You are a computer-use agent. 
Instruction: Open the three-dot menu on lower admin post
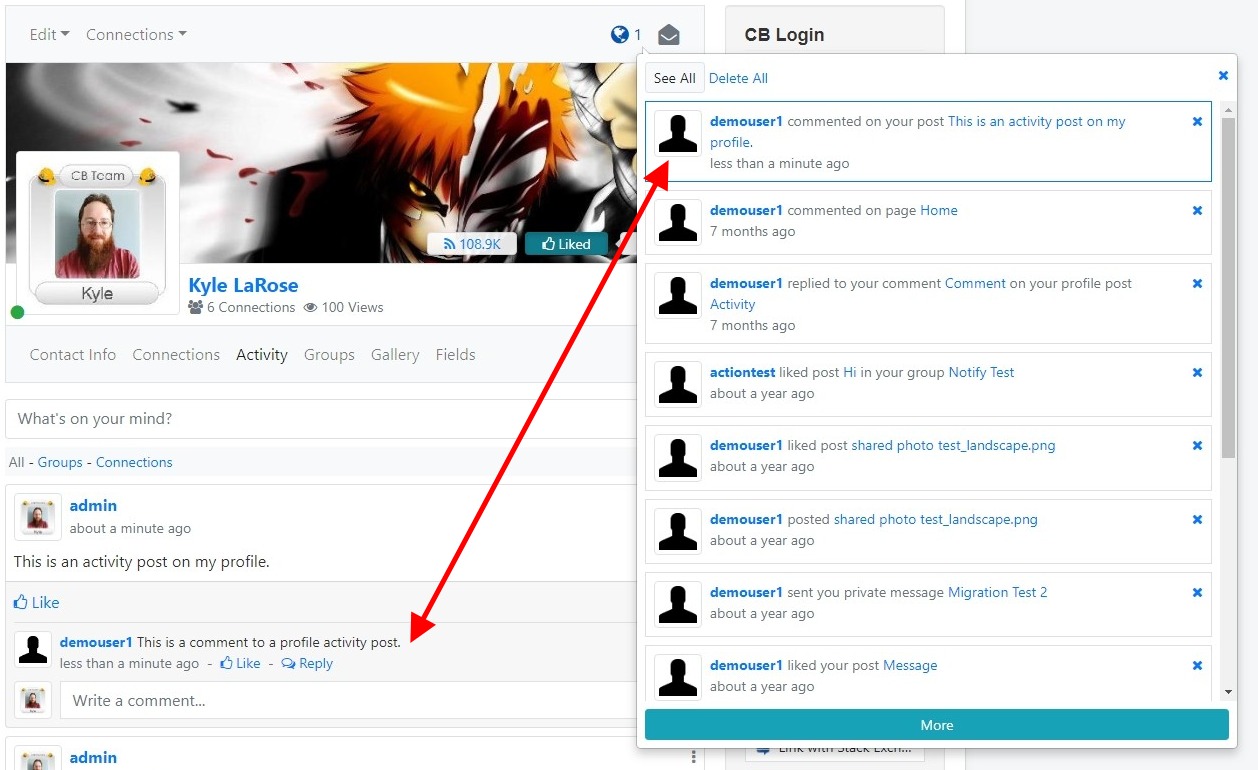point(693,757)
